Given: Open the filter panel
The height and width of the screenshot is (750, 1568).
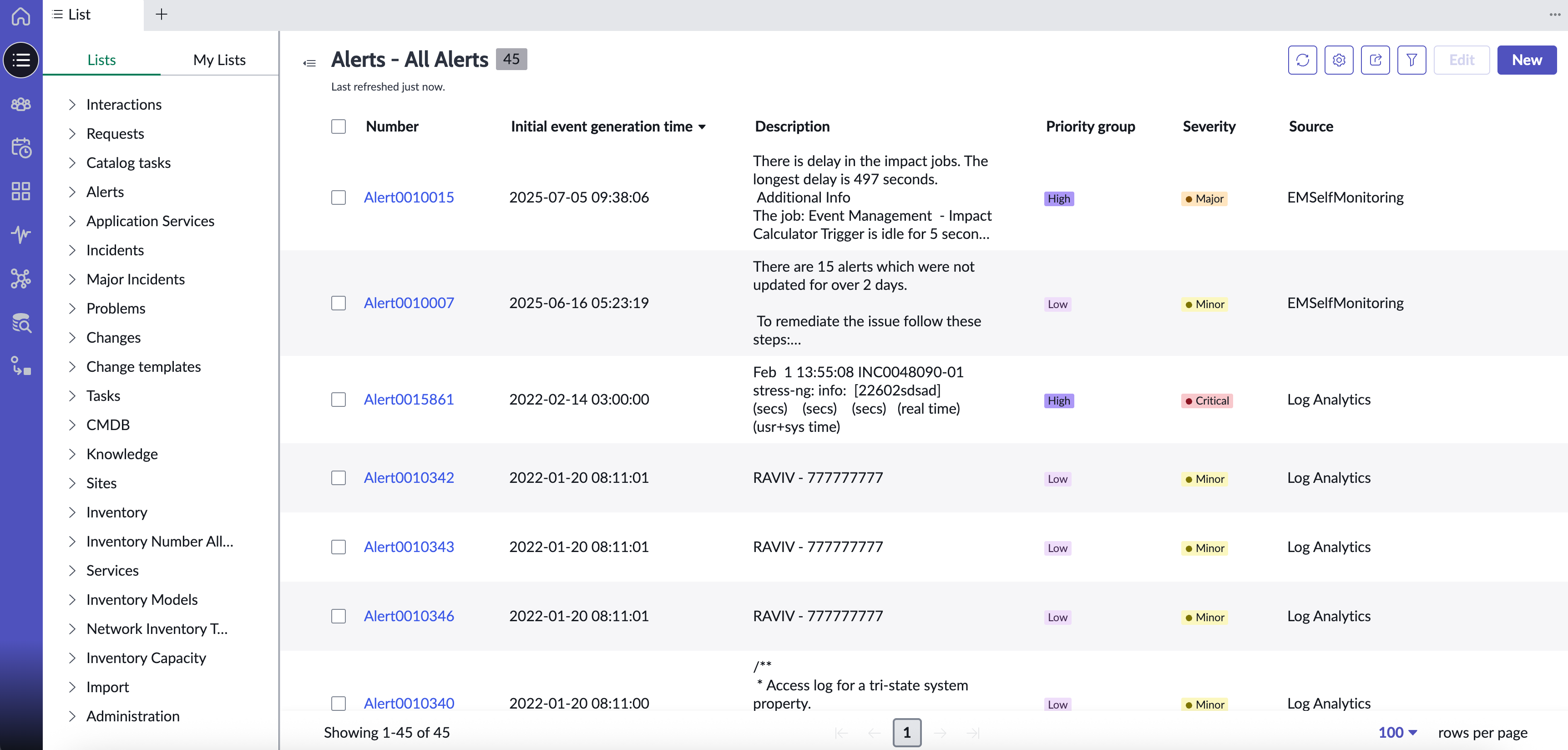Looking at the screenshot, I should (x=1411, y=60).
